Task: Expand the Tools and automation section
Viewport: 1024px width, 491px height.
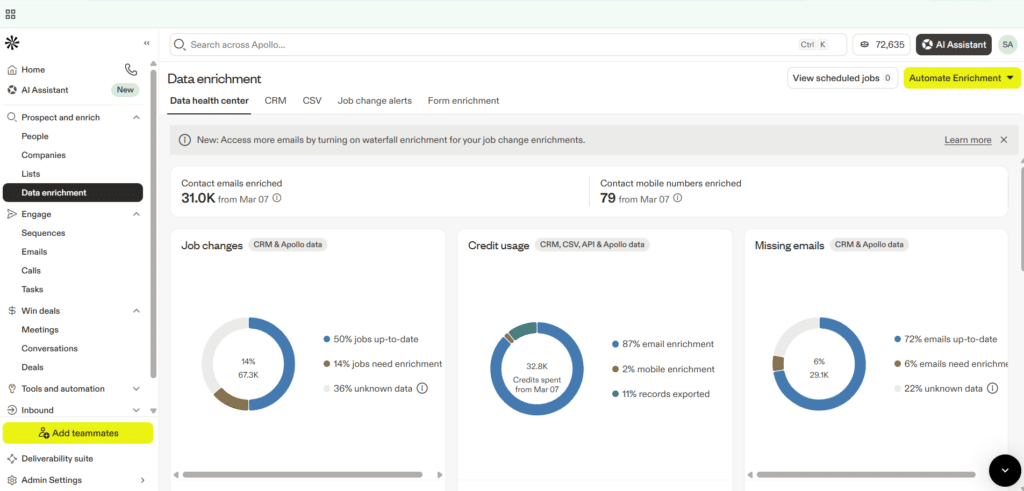Action: tap(136, 388)
